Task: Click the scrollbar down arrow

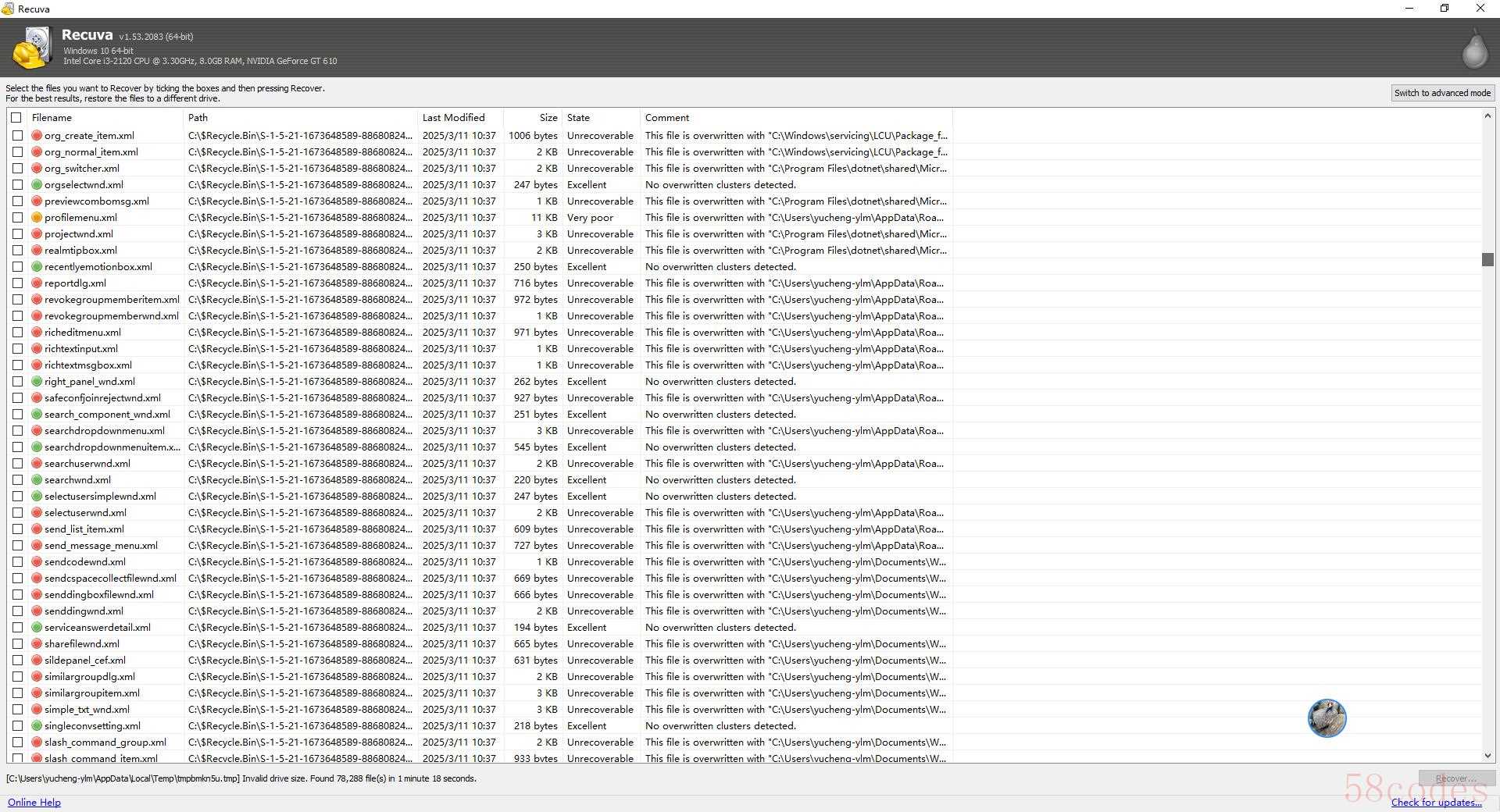Action: tap(1487, 756)
